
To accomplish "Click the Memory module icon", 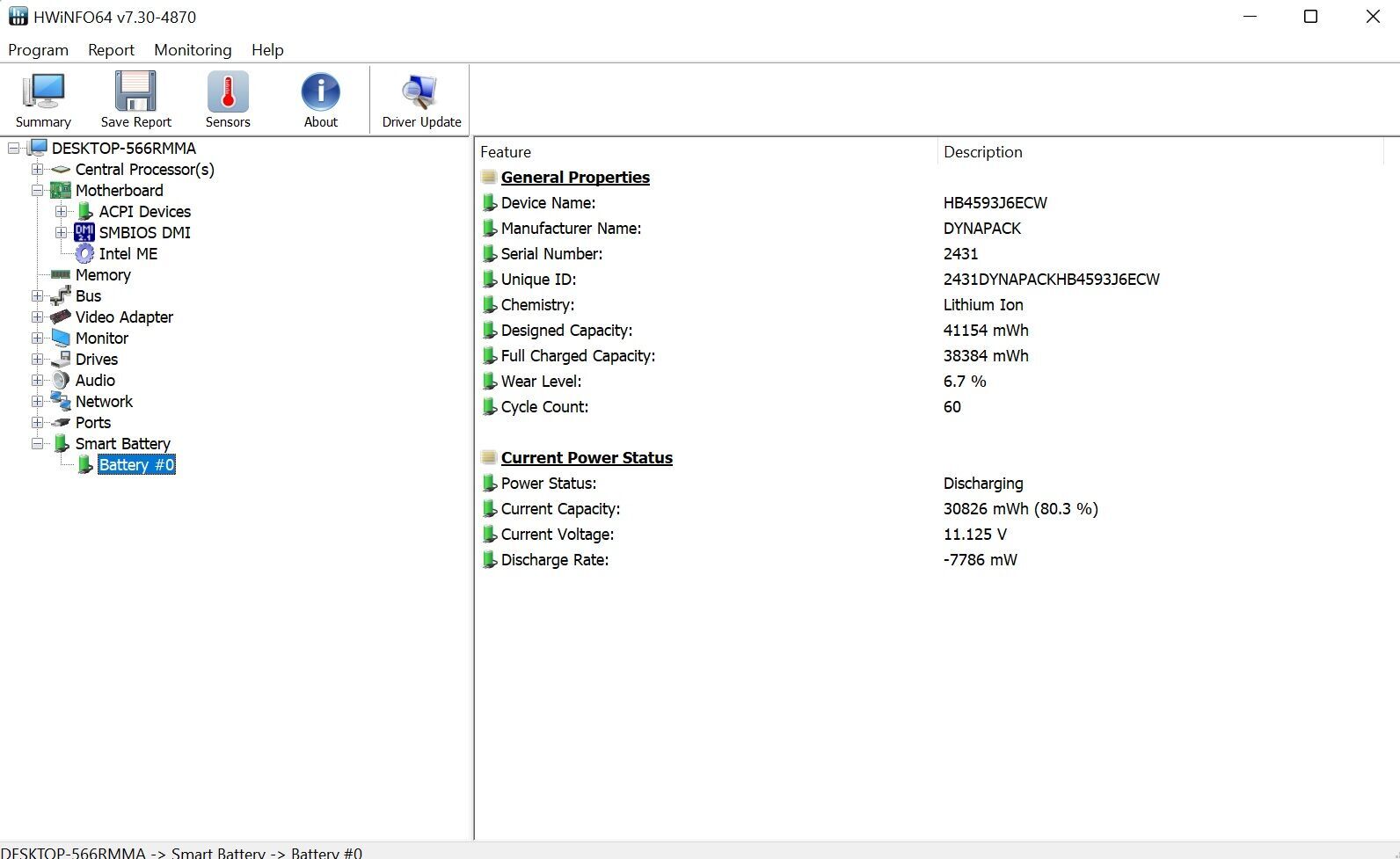I will (x=61, y=274).
